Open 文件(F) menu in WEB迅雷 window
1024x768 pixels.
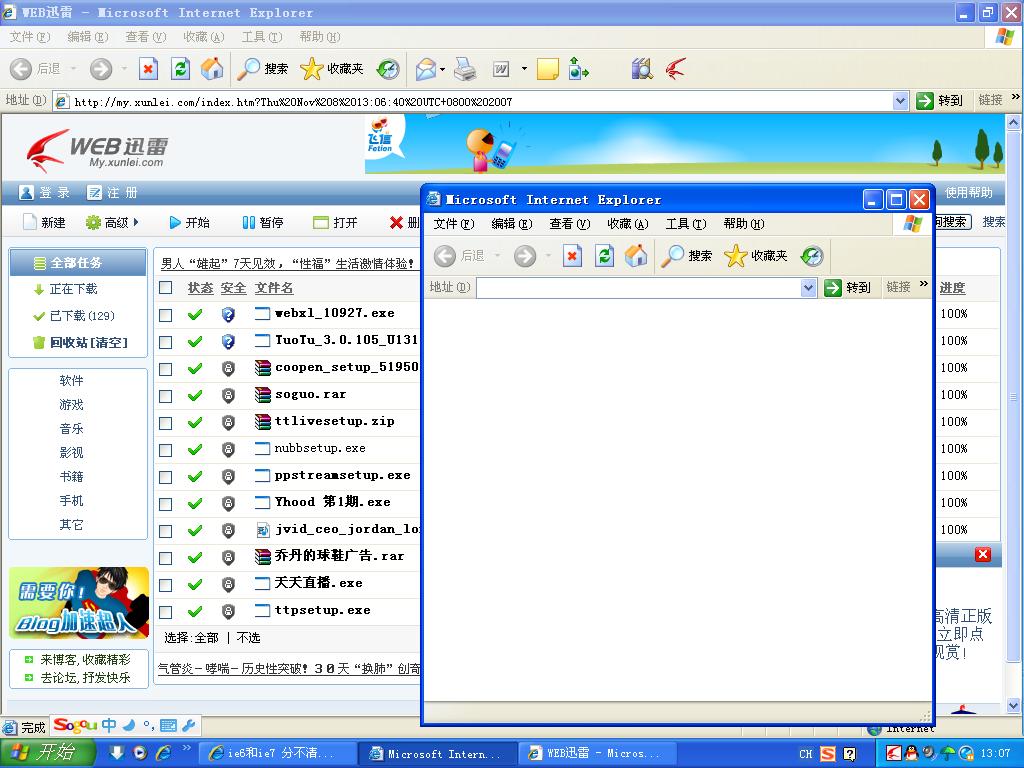click(30, 37)
